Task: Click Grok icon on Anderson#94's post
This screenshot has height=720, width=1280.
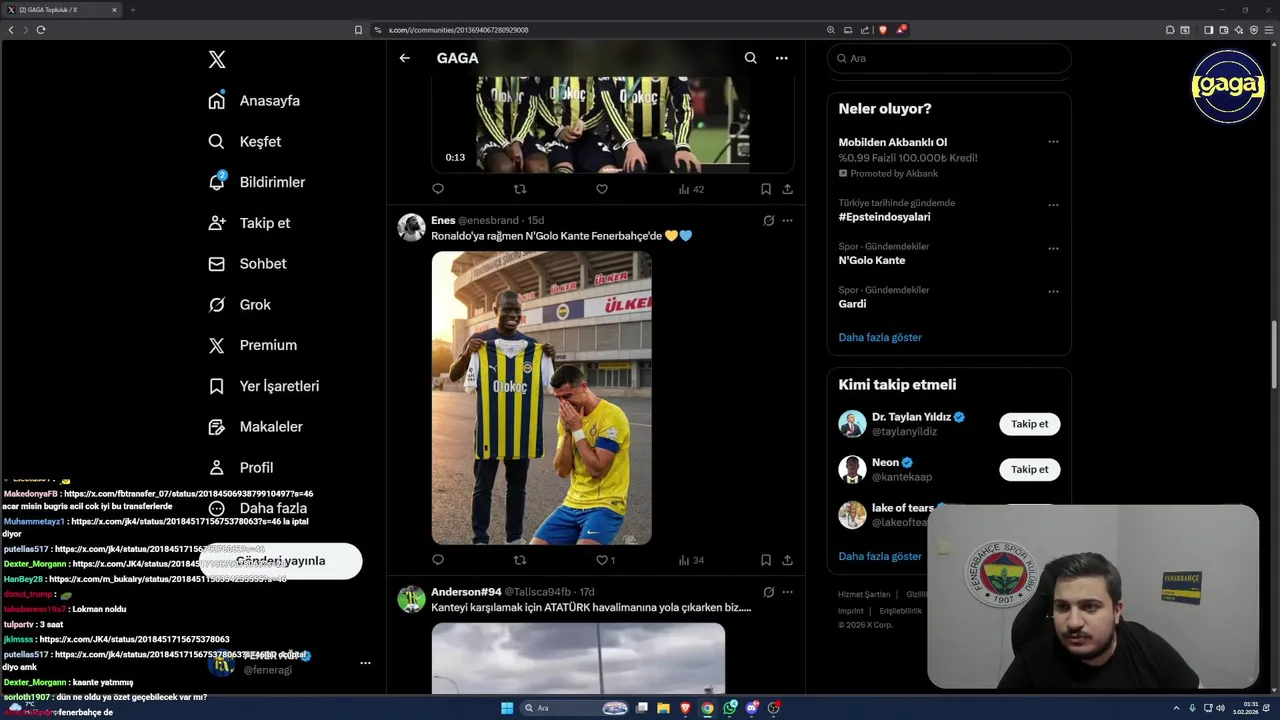Action: pyautogui.click(x=769, y=592)
